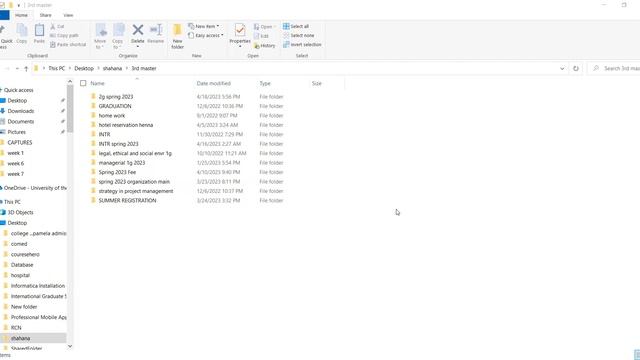This screenshot has height=360, width=640.
Task: Select the INTR spring 2023 folder
Action: pos(118,144)
